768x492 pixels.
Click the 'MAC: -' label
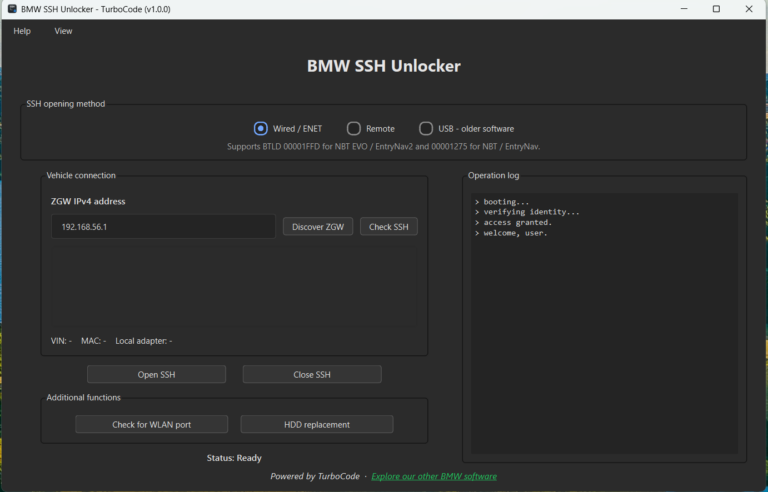(x=94, y=341)
